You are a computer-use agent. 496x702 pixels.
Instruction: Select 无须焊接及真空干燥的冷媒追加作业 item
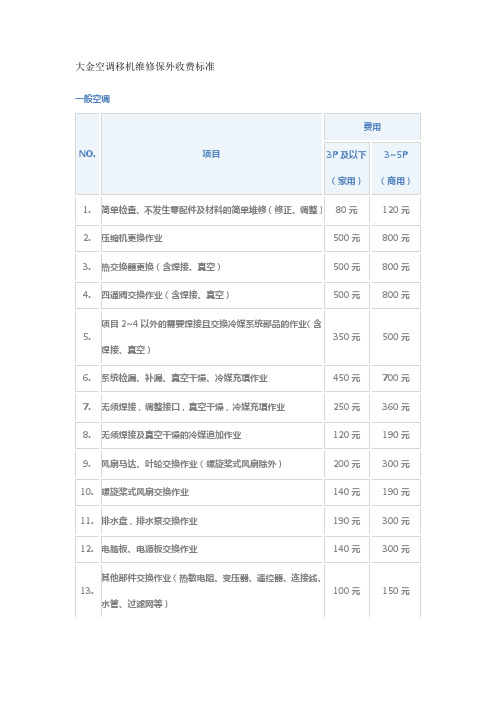click(x=171, y=435)
